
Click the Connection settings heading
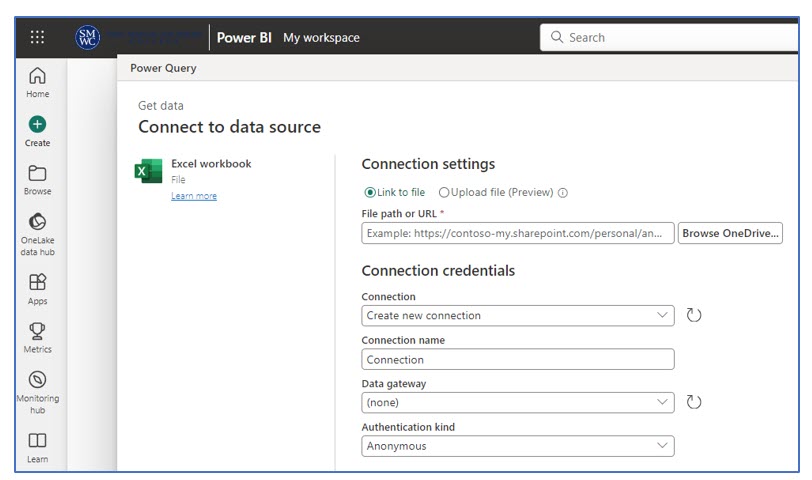[428, 164]
